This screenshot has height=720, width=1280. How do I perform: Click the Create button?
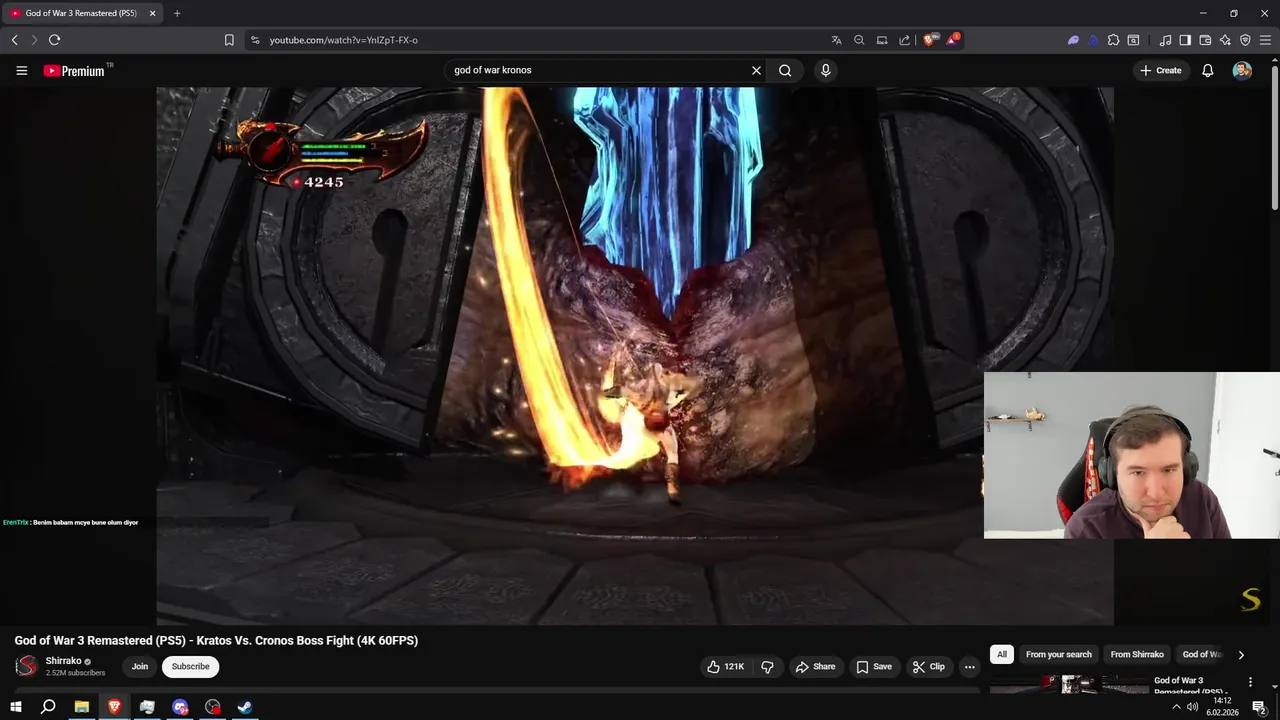pos(1161,70)
